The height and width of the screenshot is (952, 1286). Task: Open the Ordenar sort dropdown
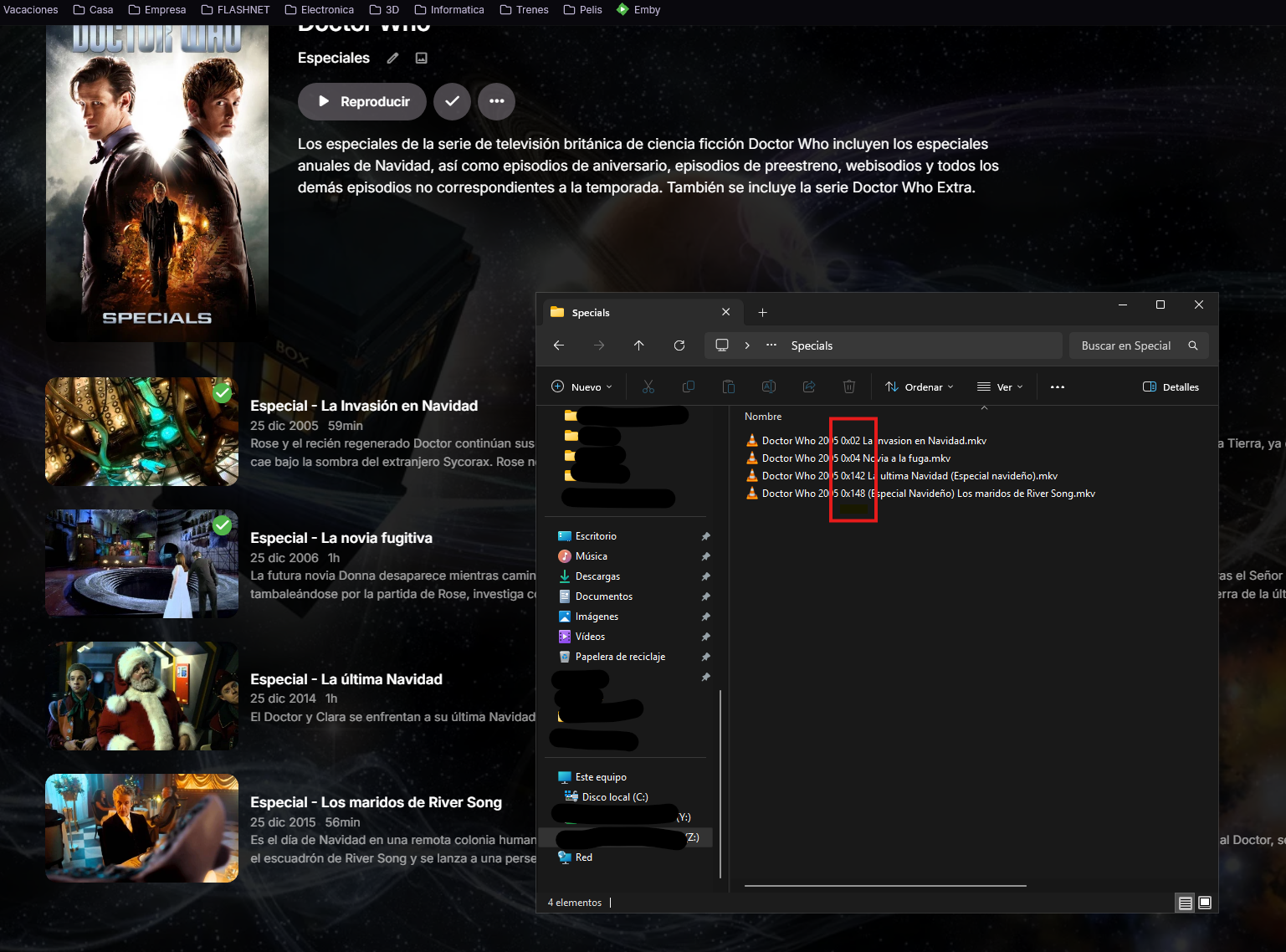(x=920, y=386)
